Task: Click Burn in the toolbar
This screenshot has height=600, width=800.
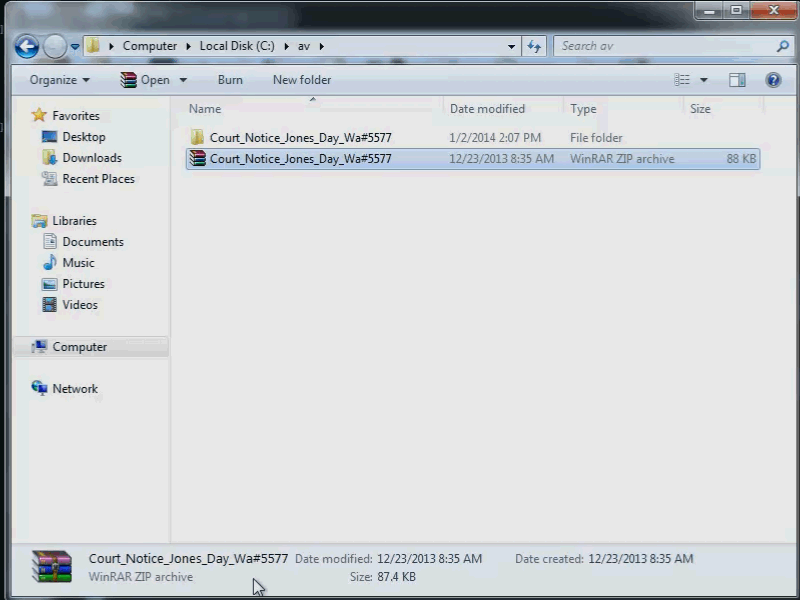Action: point(230,80)
